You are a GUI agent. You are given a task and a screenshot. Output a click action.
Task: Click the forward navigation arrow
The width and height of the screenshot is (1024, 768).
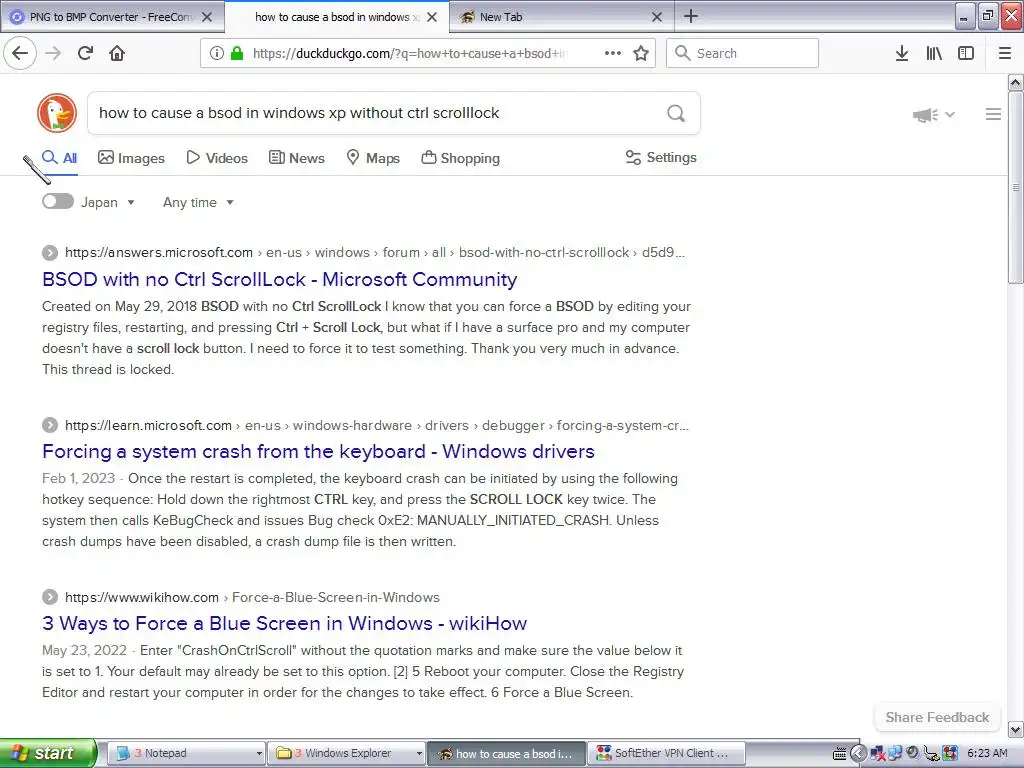(x=53, y=53)
